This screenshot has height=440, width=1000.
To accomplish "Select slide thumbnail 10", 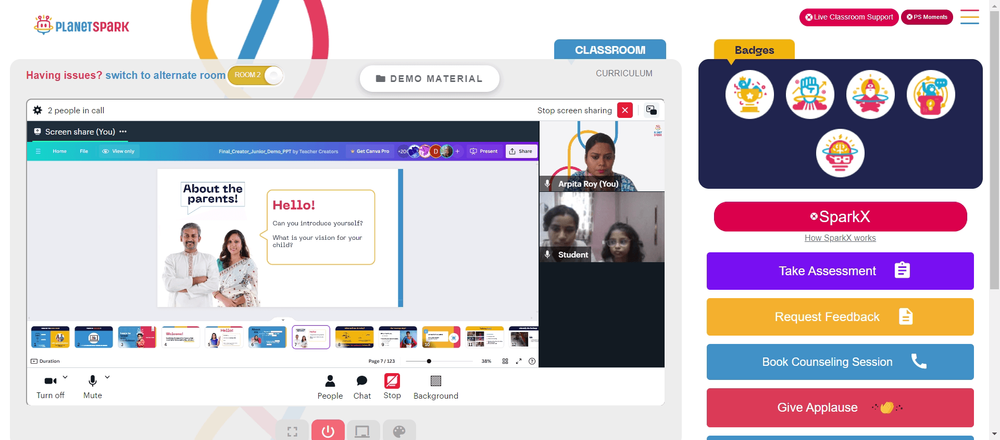I will 441,337.
